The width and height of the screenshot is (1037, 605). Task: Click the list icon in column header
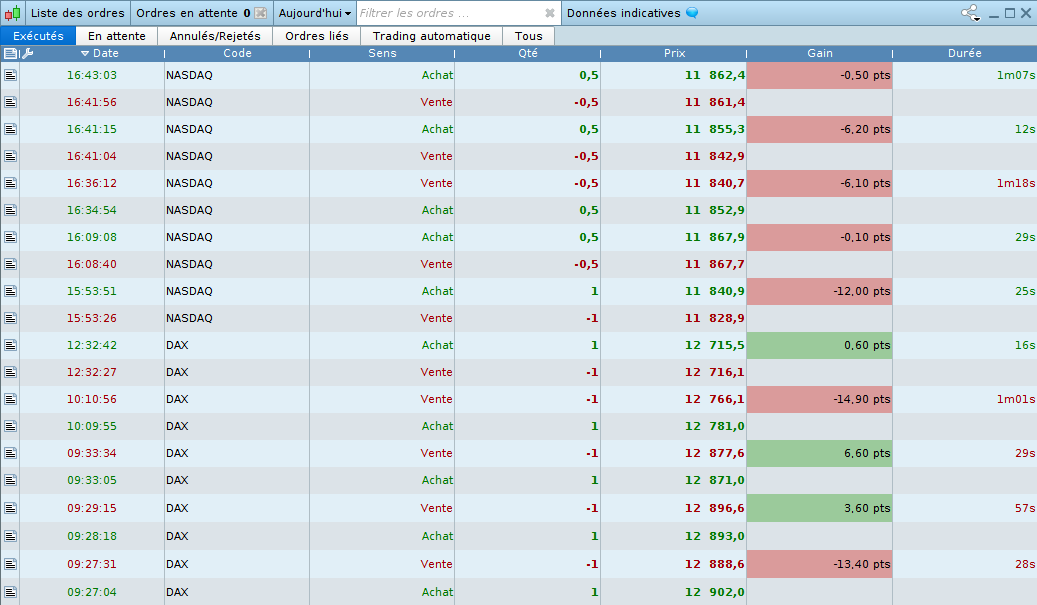[x=10, y=53]
